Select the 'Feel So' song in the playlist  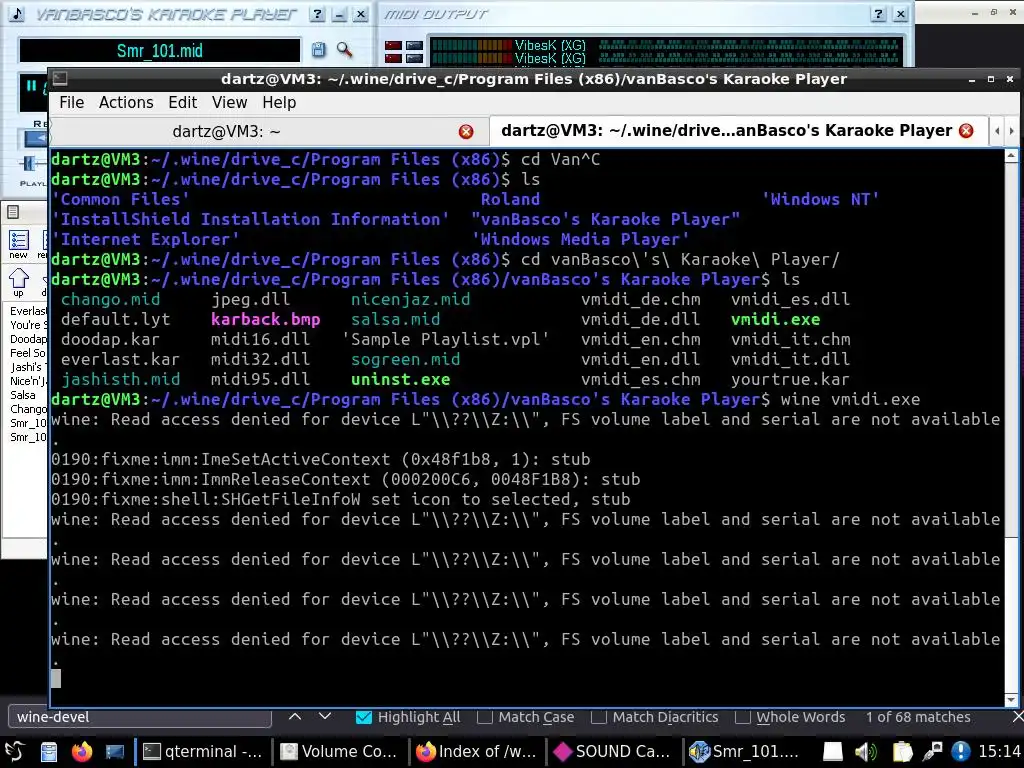pyautogui.click(x=28, y=353)
